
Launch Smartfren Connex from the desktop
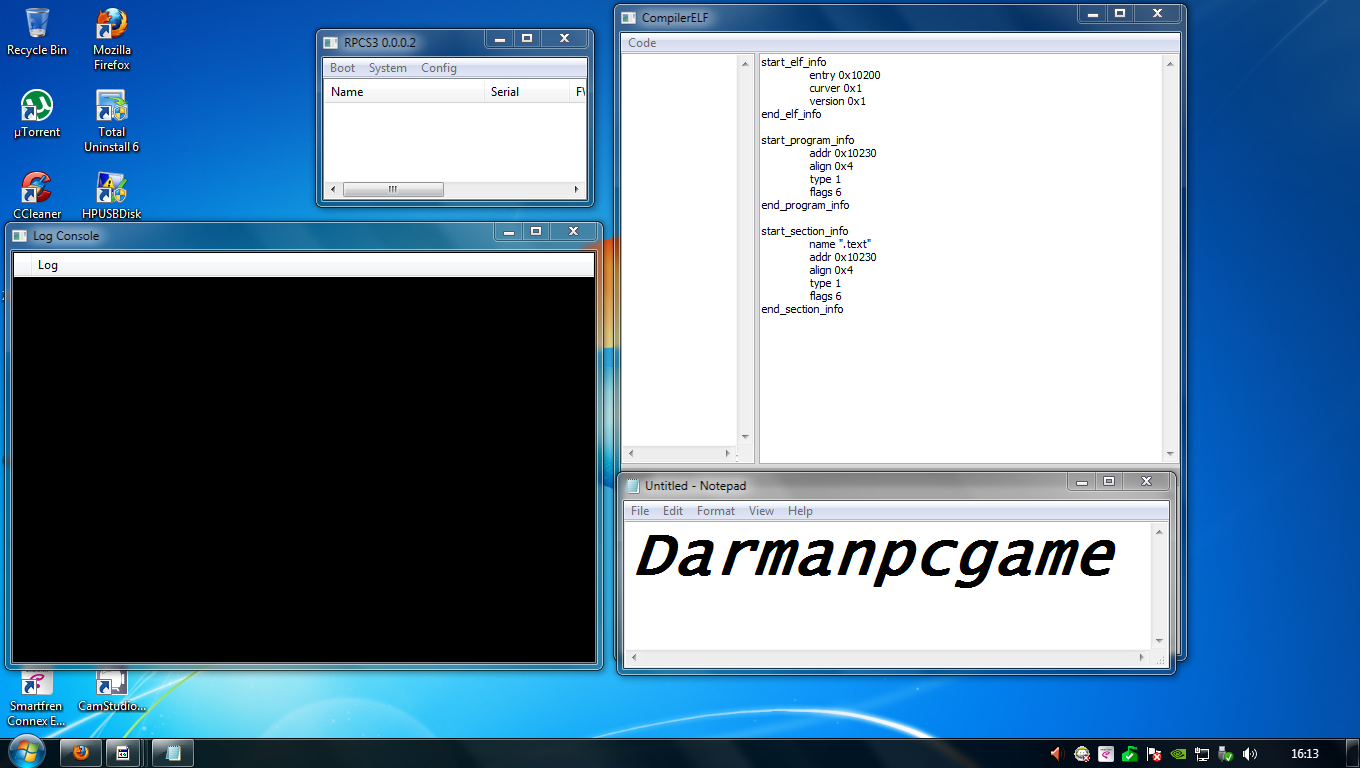pos(36,684)
